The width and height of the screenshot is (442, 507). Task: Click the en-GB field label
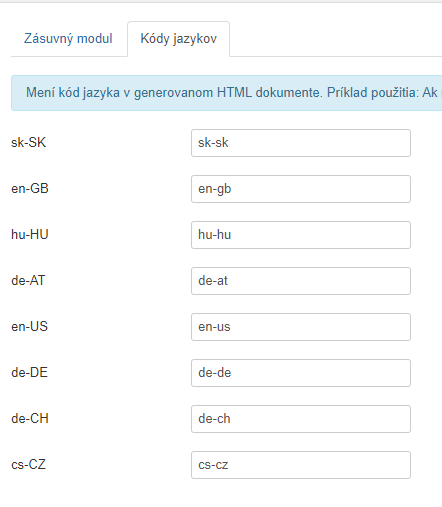pyautogui.click(x=30, y=189)
